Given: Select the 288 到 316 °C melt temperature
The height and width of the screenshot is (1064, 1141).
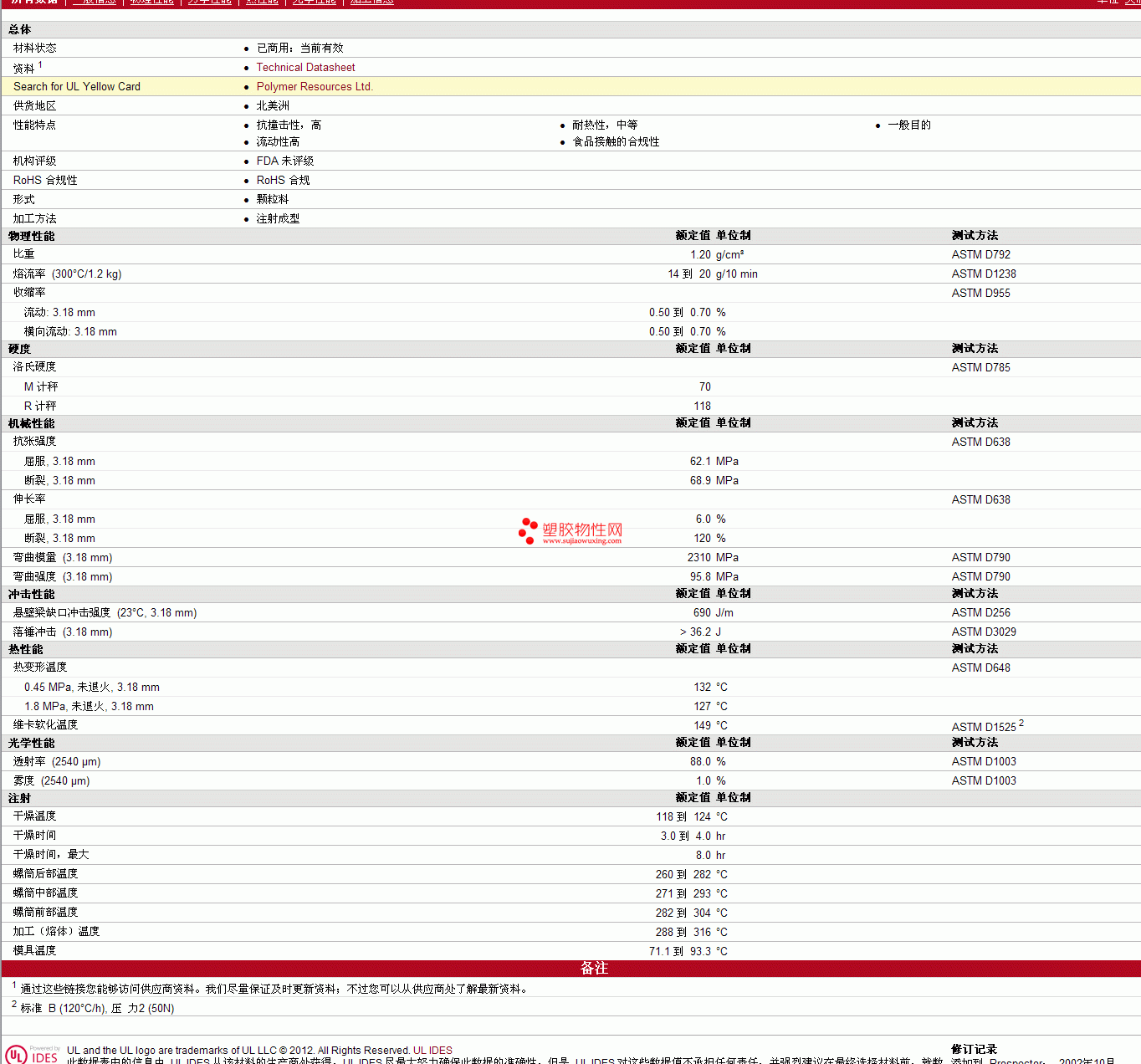Looking at the screenshot, I should pos(692,933).
